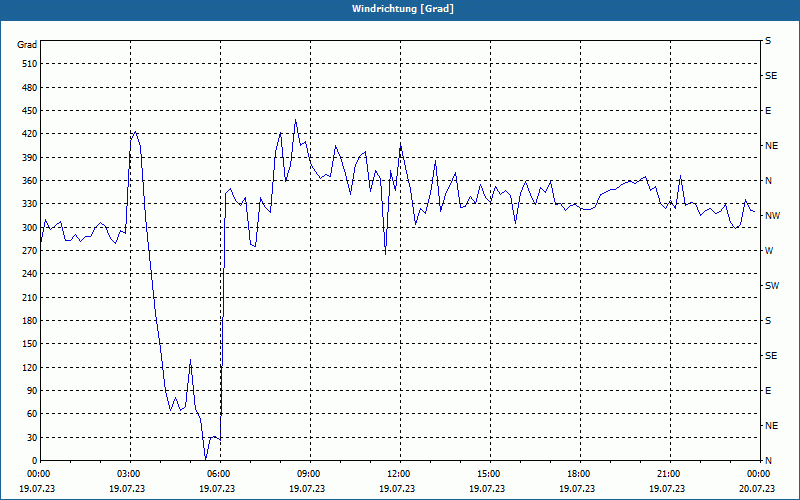Pick the 0 y-axis tick label
Image resolution: width=800 pixels, height=500 pixels.
(x=34, y=461)
